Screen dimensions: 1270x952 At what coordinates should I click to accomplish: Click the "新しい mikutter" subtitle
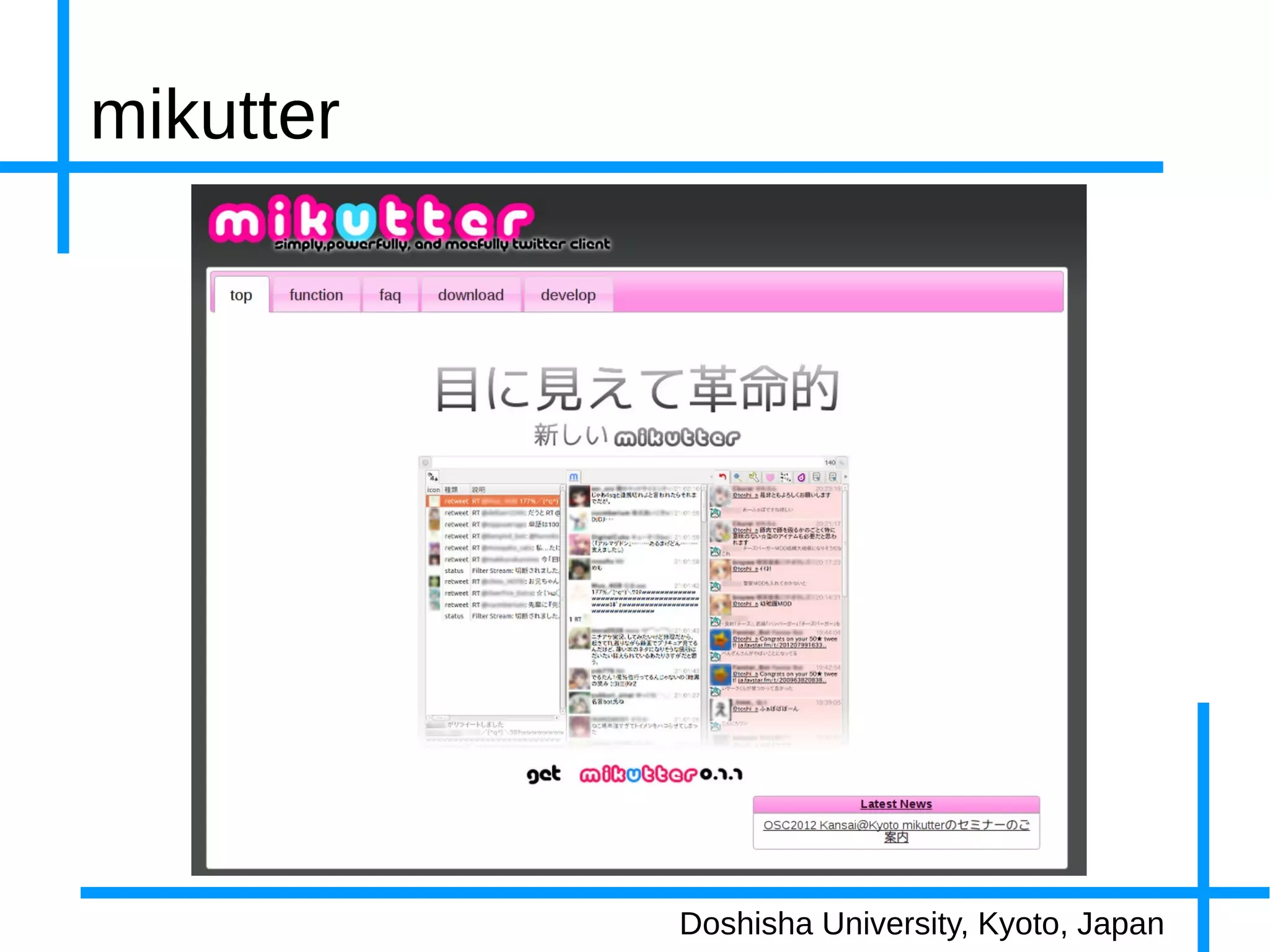[637, 435]
